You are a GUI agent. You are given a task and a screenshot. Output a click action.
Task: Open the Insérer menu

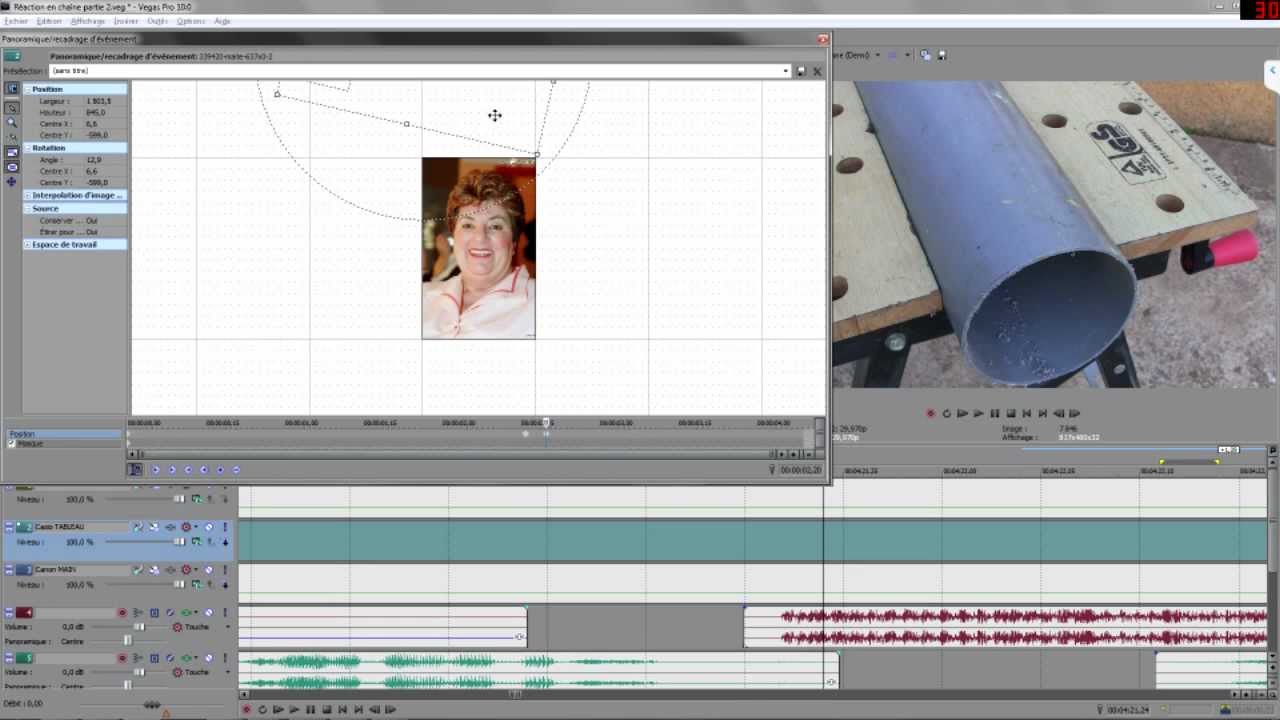point(126,21)
